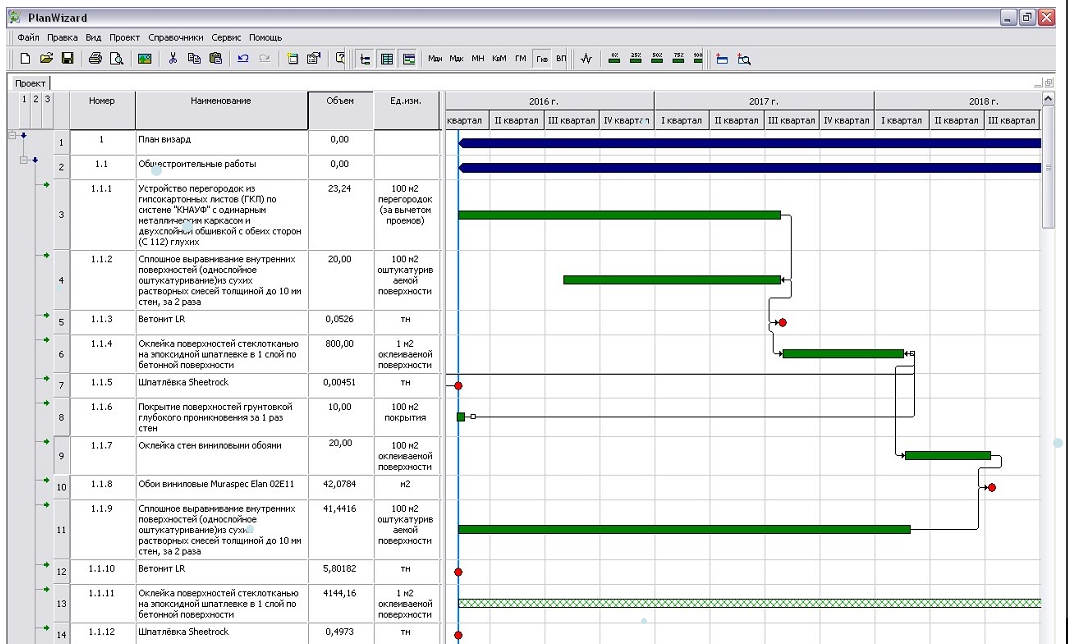Click the Ед.изм. column header
Screen dimensions: 1068x644
pos(407,110)
